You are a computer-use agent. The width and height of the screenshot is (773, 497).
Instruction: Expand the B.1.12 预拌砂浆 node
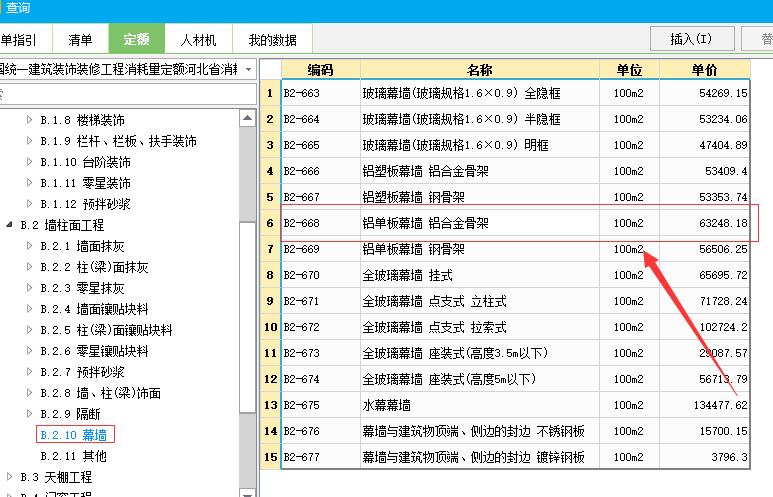29,204
